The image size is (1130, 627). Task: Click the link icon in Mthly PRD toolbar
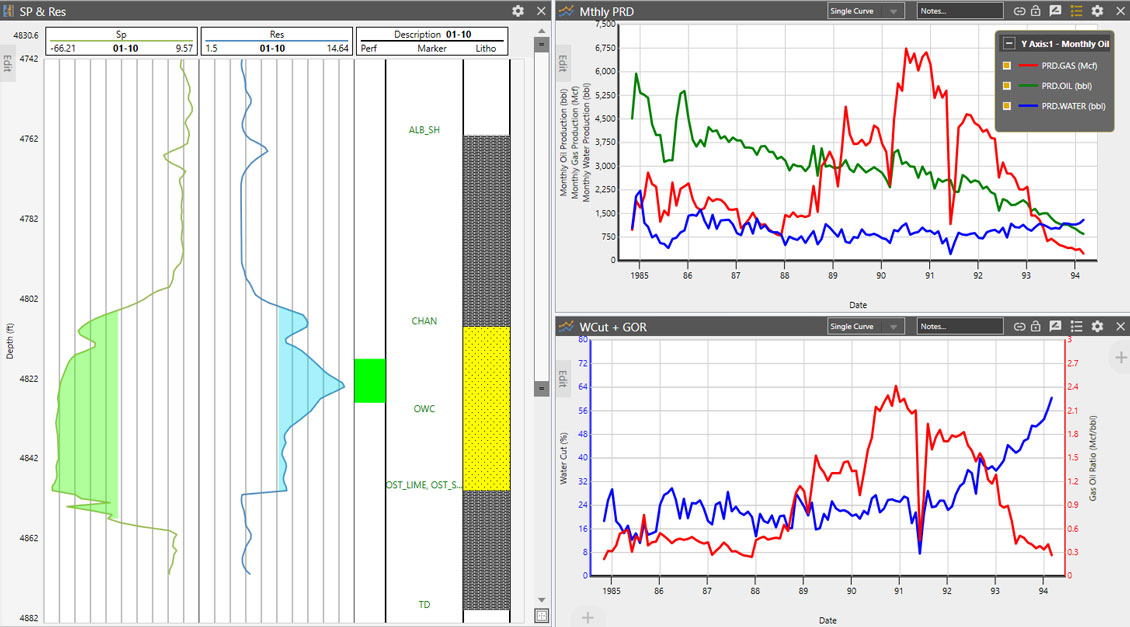1020,11
